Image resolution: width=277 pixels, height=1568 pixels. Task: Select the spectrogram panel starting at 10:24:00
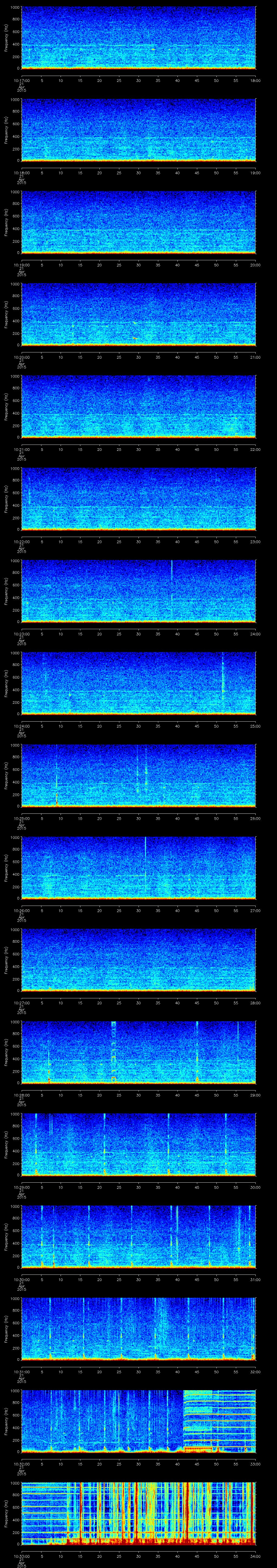pyautogui.click(x=138, y=683)
